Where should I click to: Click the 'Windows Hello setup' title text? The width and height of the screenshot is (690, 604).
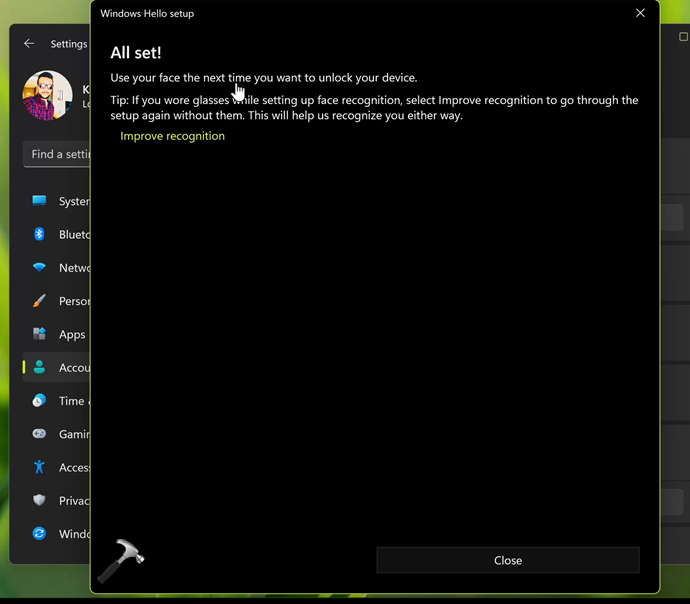pyautogui.click(x=147, y=14)
